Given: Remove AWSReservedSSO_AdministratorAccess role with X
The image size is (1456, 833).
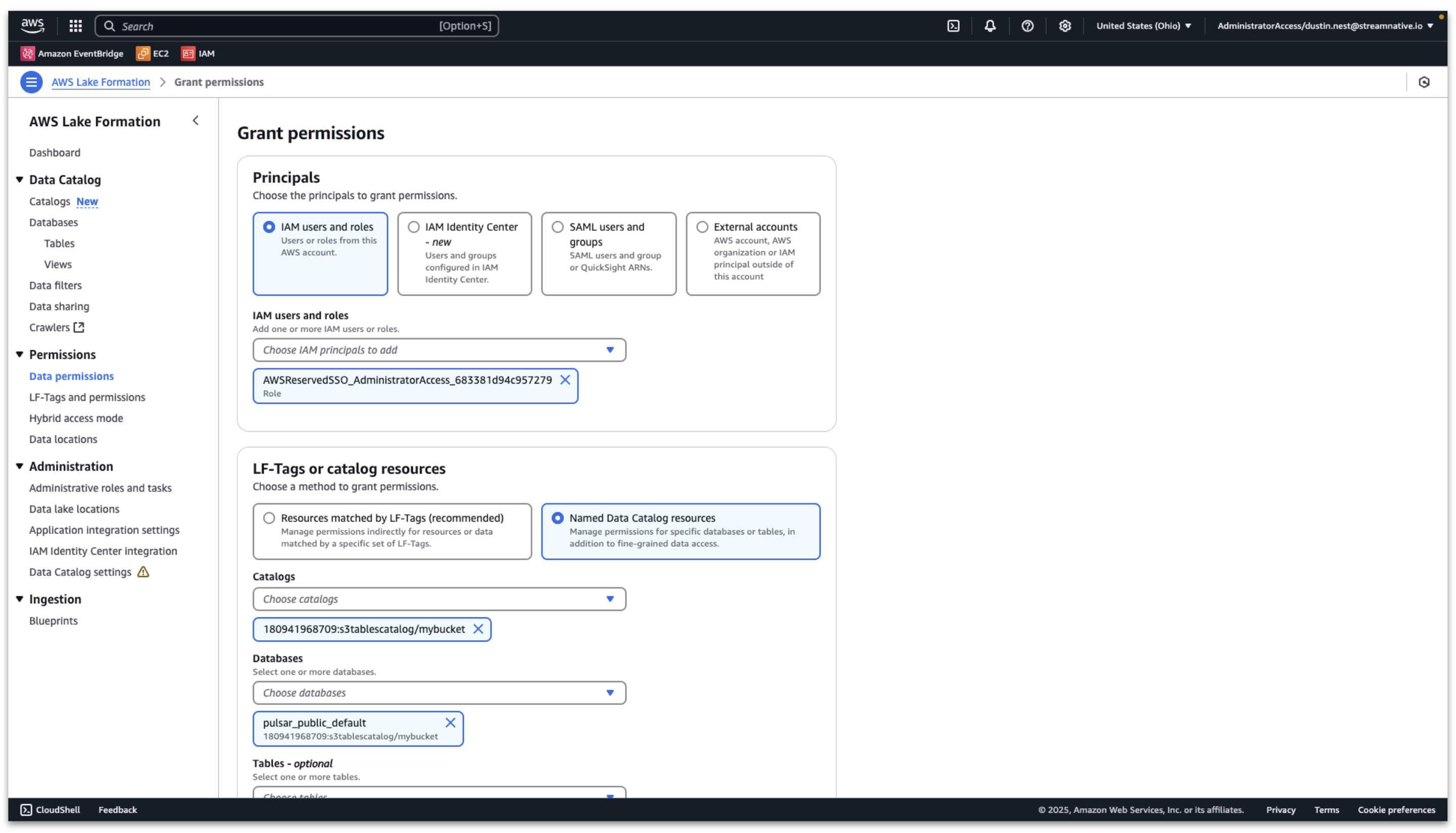Looking at the screenshot, I should pos(565,380).
